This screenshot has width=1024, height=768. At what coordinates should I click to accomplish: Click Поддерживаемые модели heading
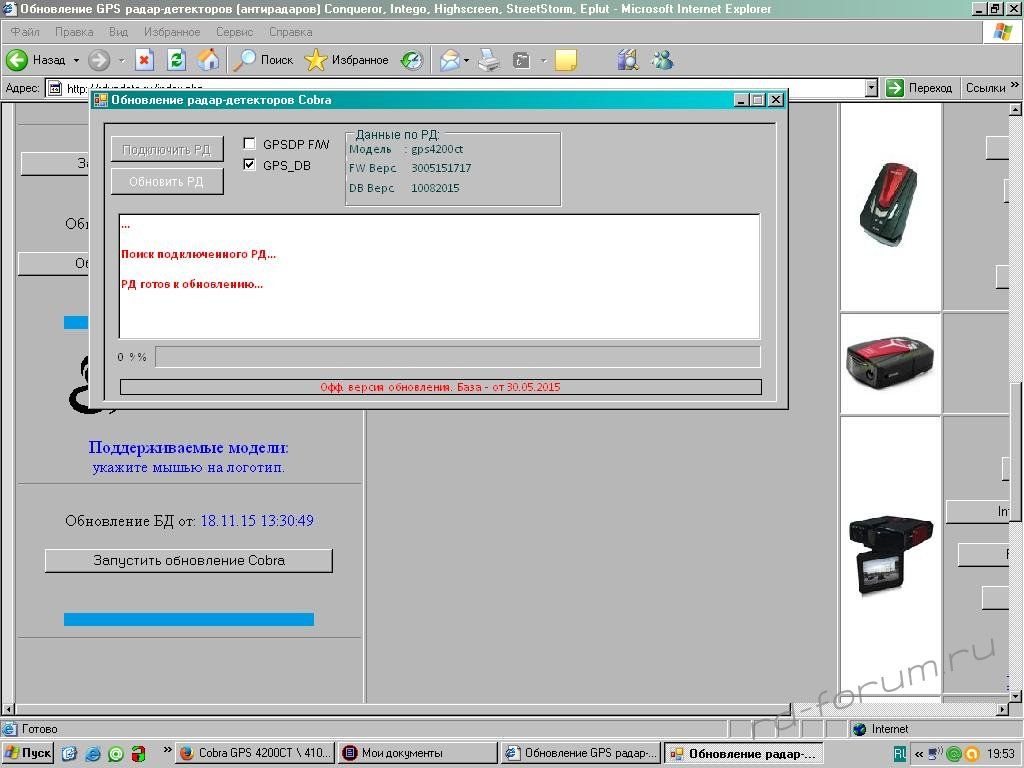click(x=189, y=447)
